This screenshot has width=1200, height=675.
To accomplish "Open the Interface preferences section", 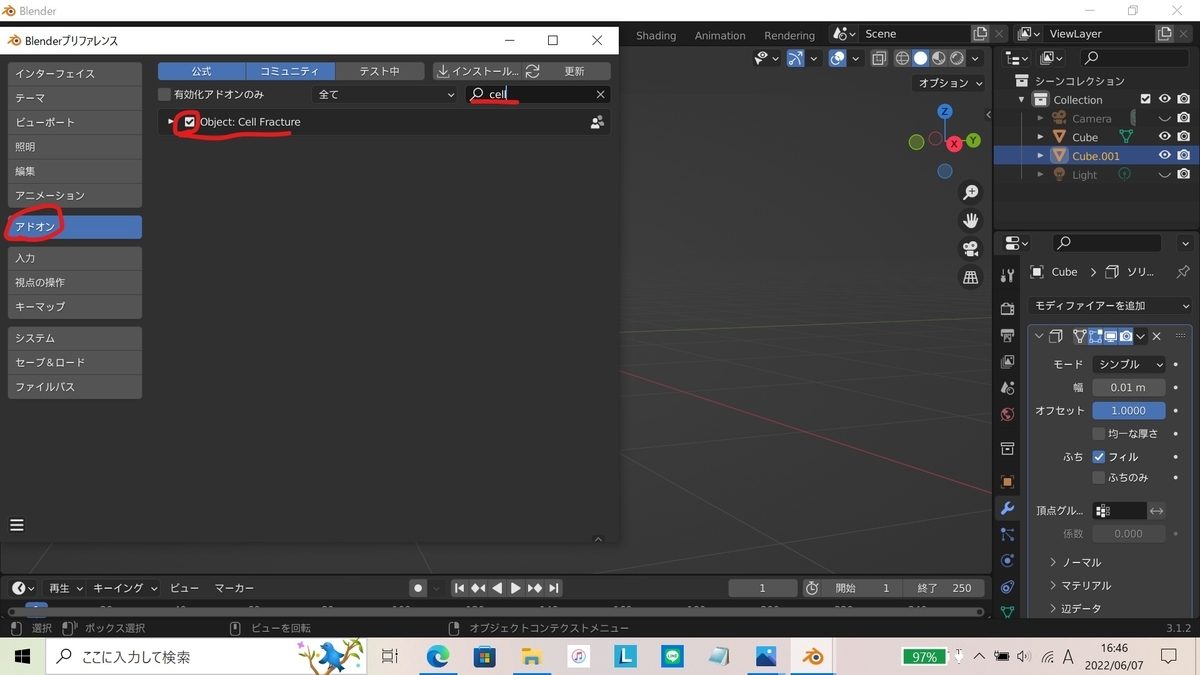I will 75,73.
